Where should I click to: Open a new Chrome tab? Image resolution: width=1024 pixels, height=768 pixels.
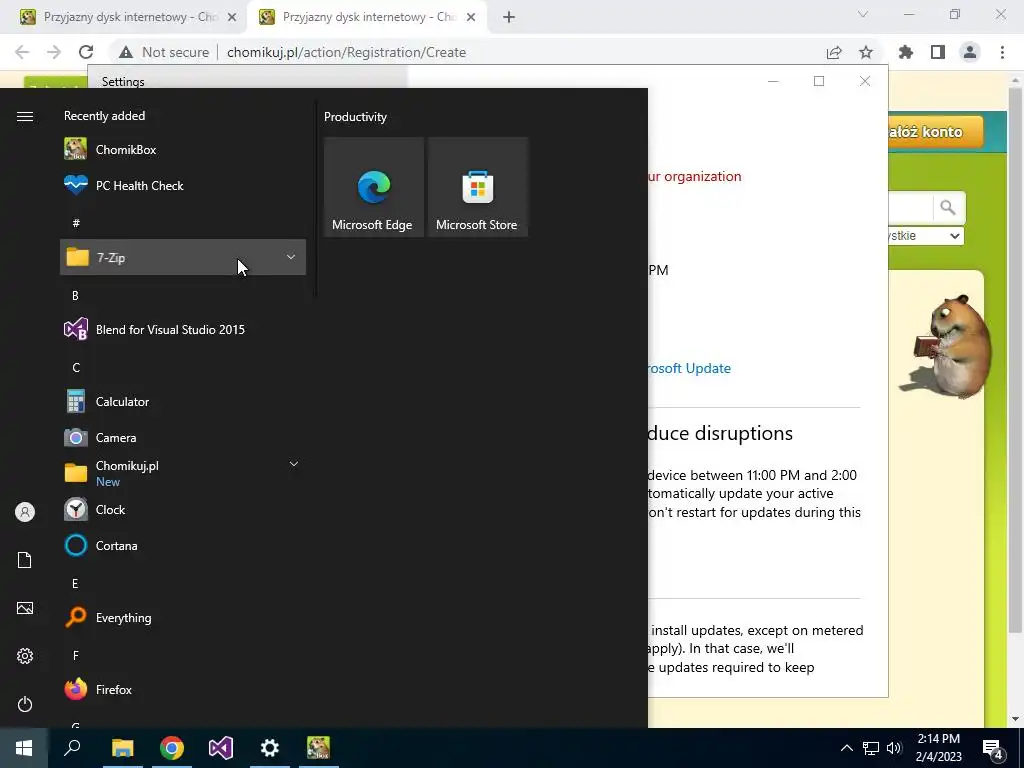coord(509,18)
